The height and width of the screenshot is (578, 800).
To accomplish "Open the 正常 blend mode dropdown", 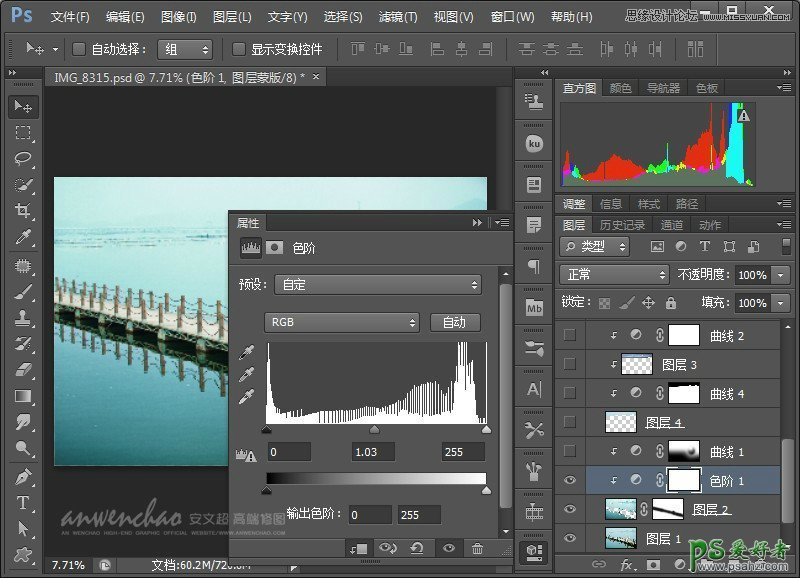I will tap(614, 274).
